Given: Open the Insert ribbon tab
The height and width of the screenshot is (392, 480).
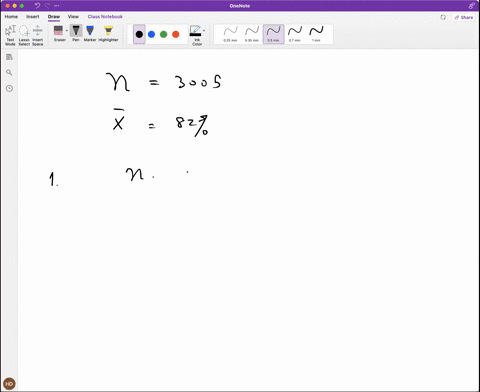Looking at the screenshot, I should (x=33, y=17).
